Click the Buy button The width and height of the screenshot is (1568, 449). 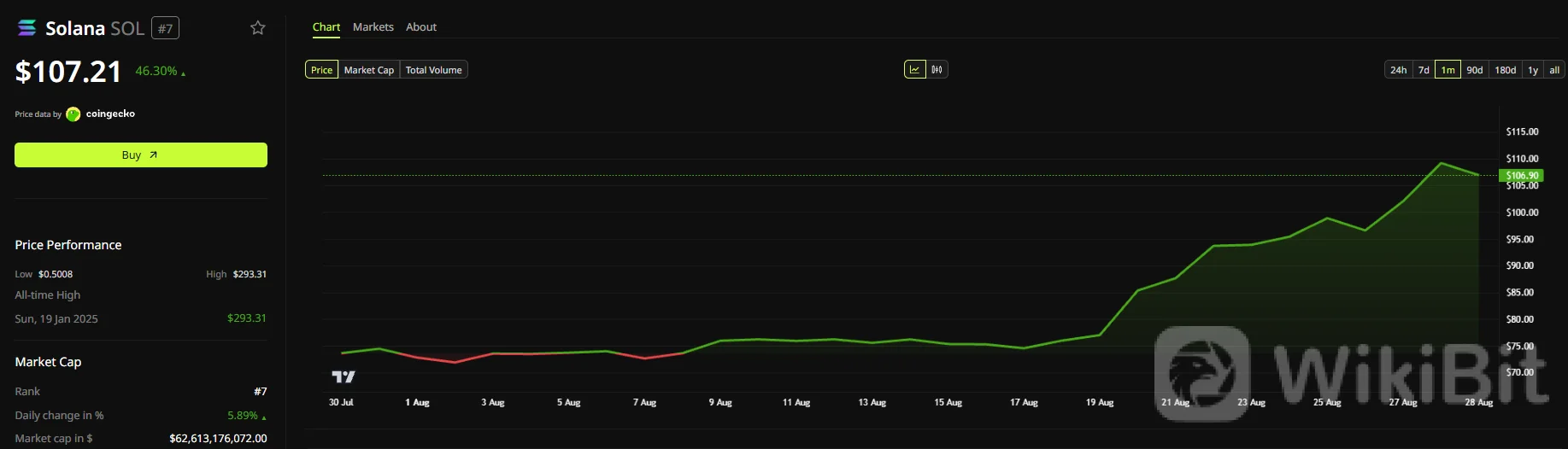click(x=141, y=155)
